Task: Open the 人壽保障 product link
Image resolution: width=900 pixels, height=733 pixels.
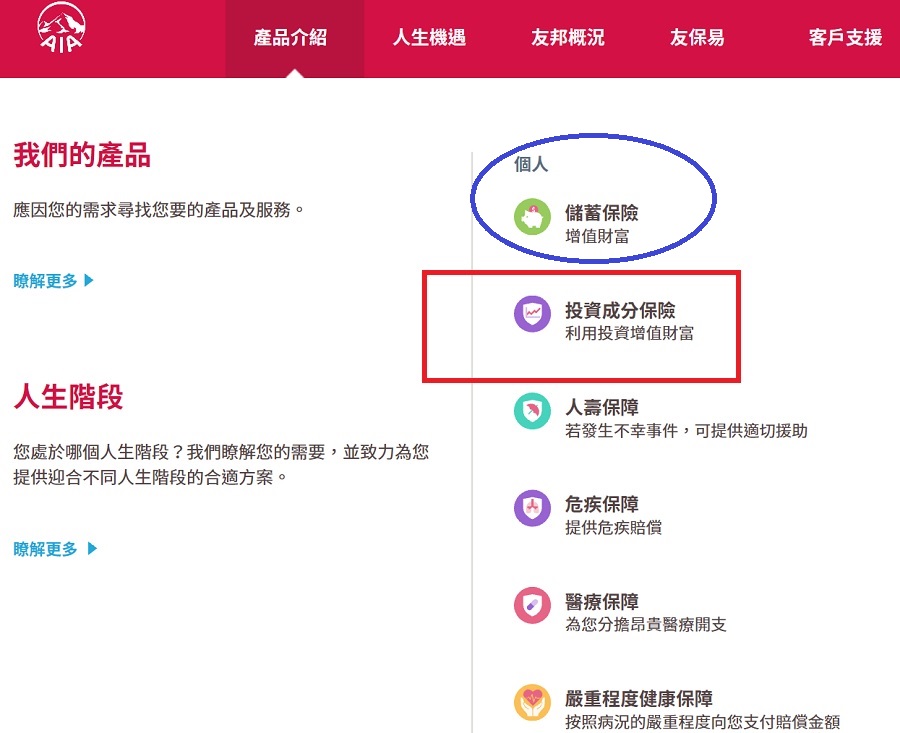Action: pos(601,408)
